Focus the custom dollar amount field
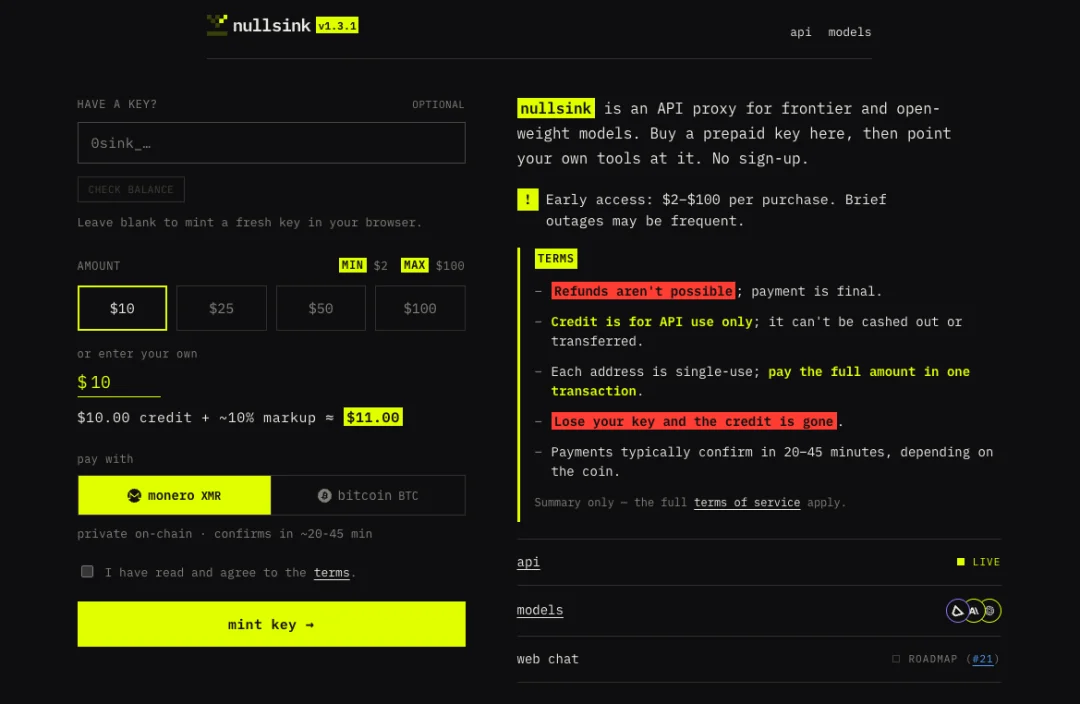 click(118, 382)
